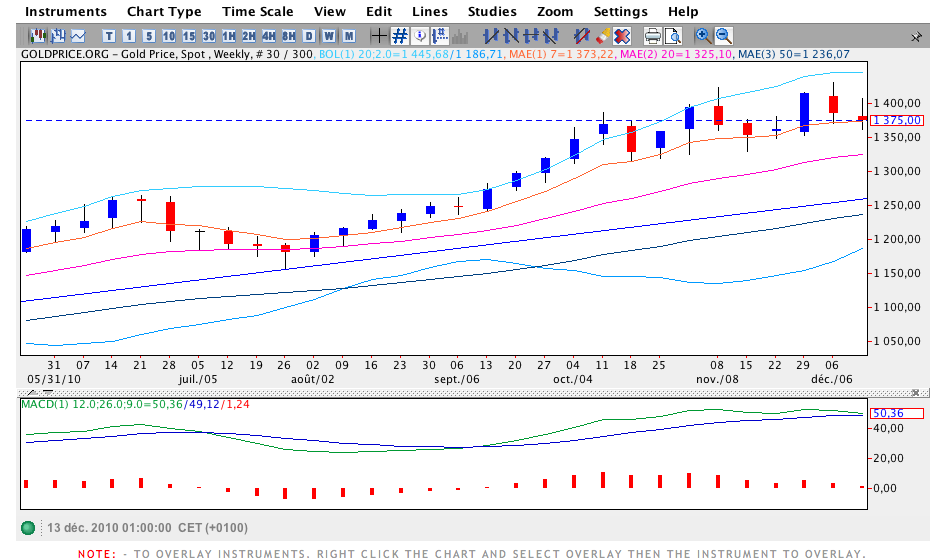
Task: Toggle the crosshair cursor tool
Action: (x=379, y=36)
